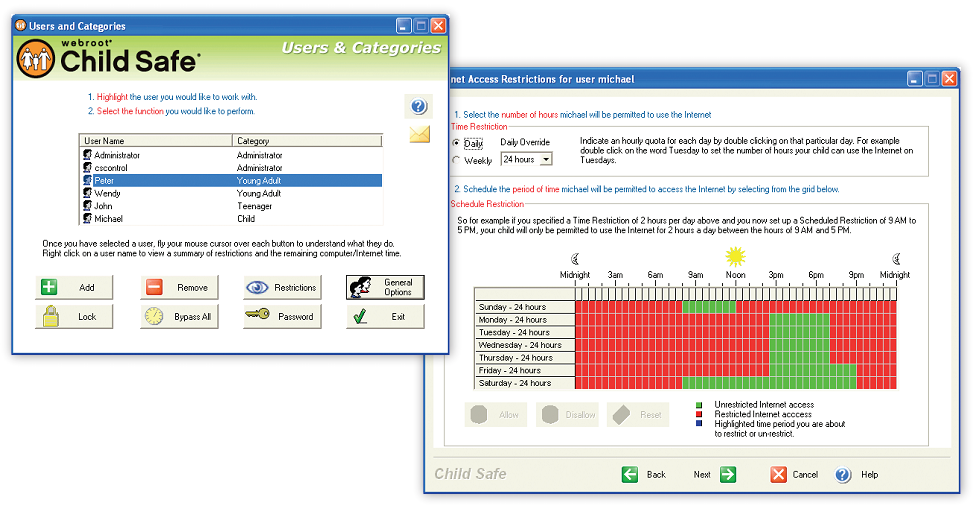Click the Thursday - 24 hours row label
Viewport: 974px width, 509px height.
click(526, 358)
